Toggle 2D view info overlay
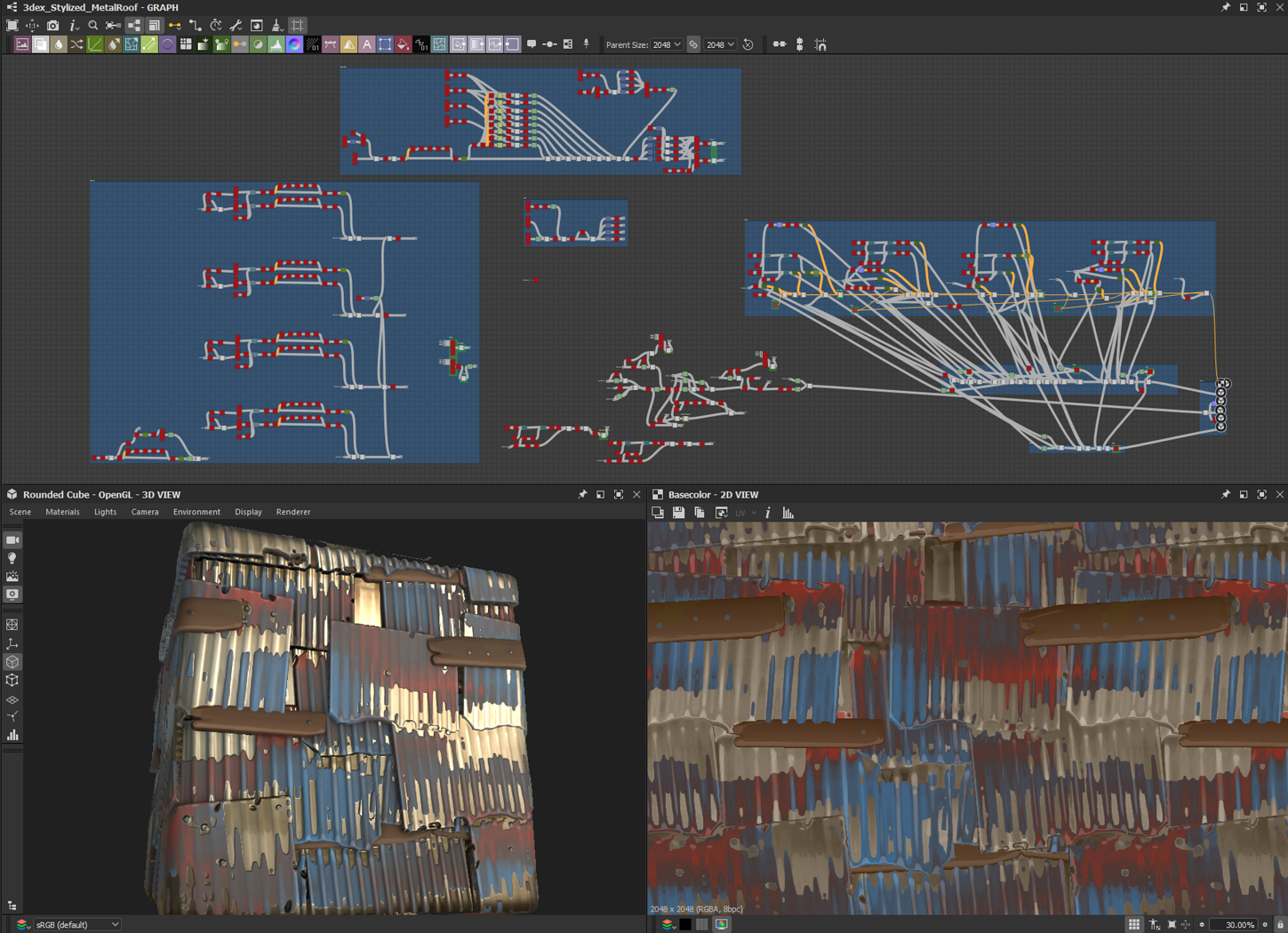 click(768, 513)
